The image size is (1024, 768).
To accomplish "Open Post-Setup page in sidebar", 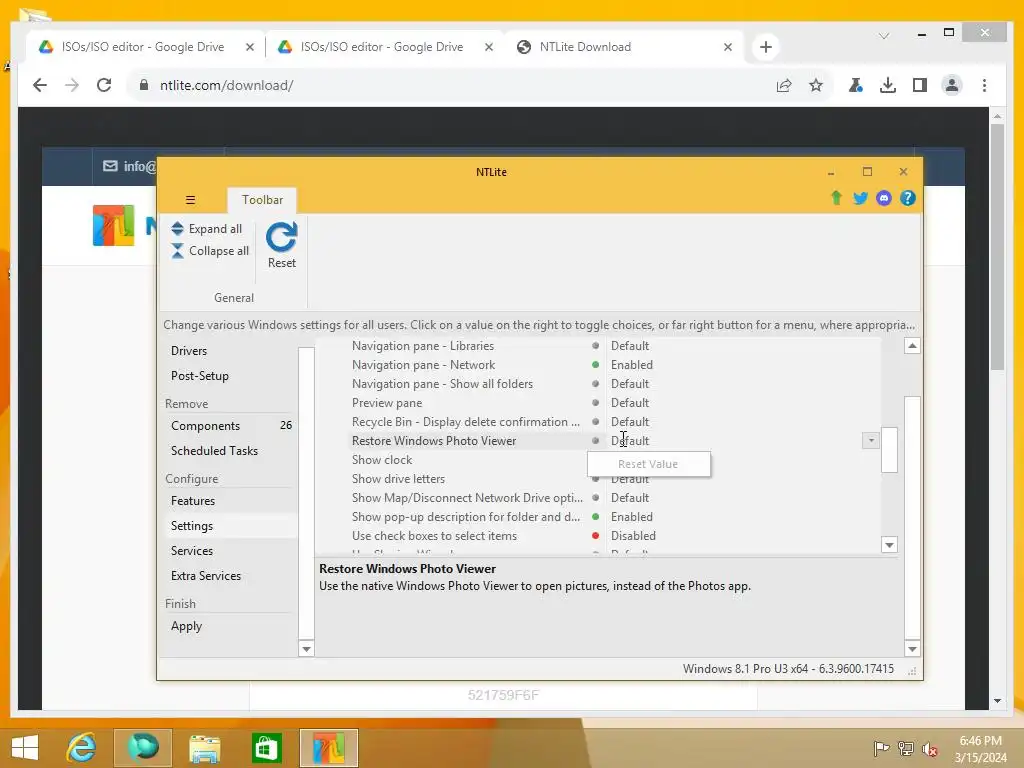I will (199, 376).
